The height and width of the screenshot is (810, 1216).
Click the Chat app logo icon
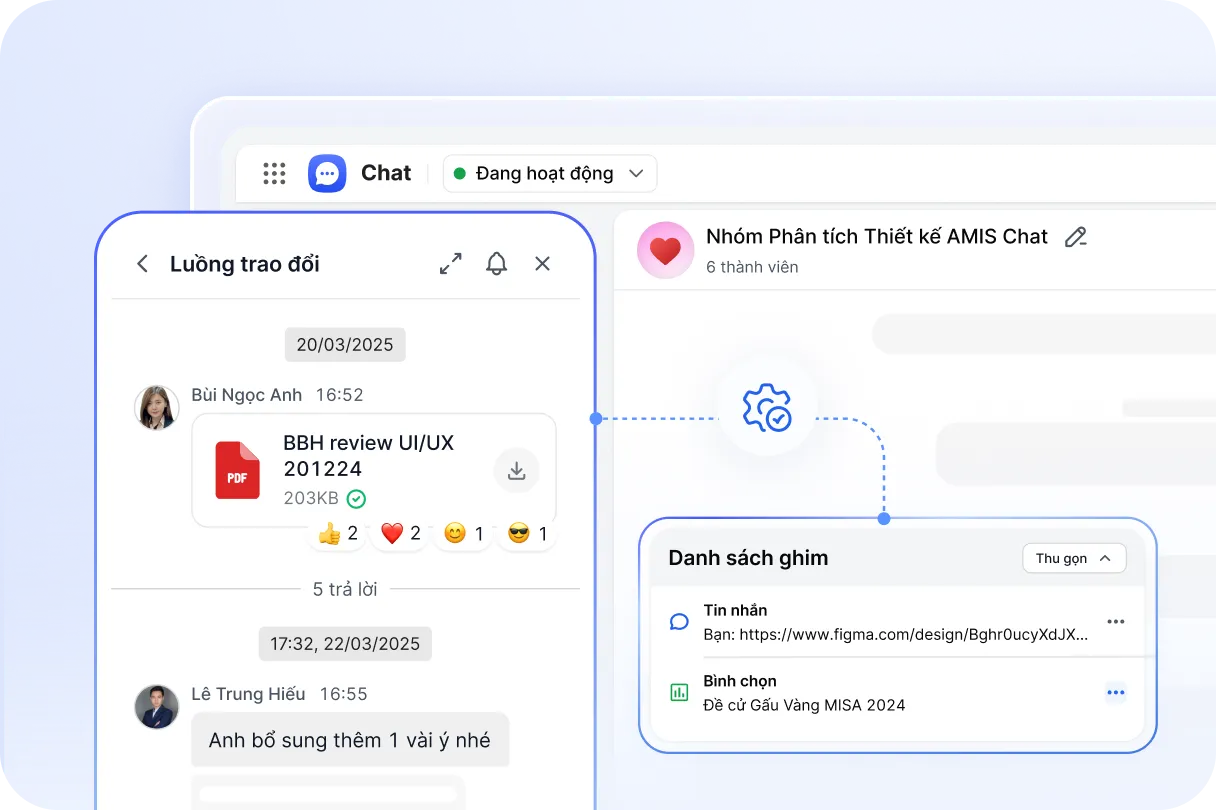(x=327, y=174)
